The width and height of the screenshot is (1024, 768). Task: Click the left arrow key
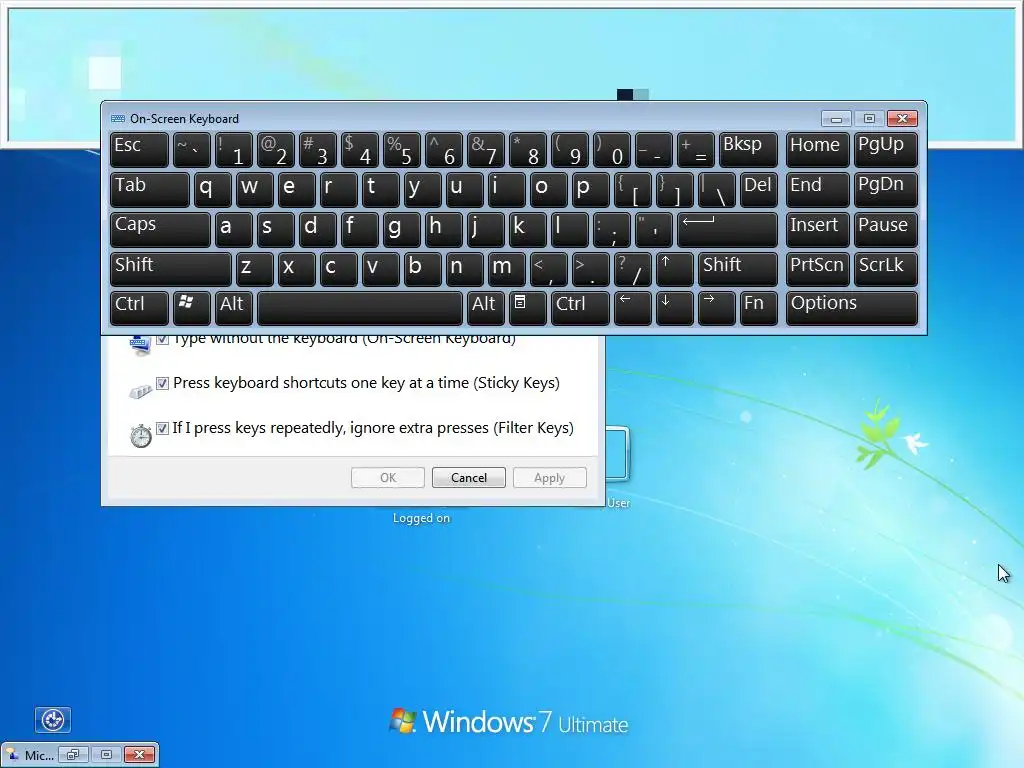633,308
